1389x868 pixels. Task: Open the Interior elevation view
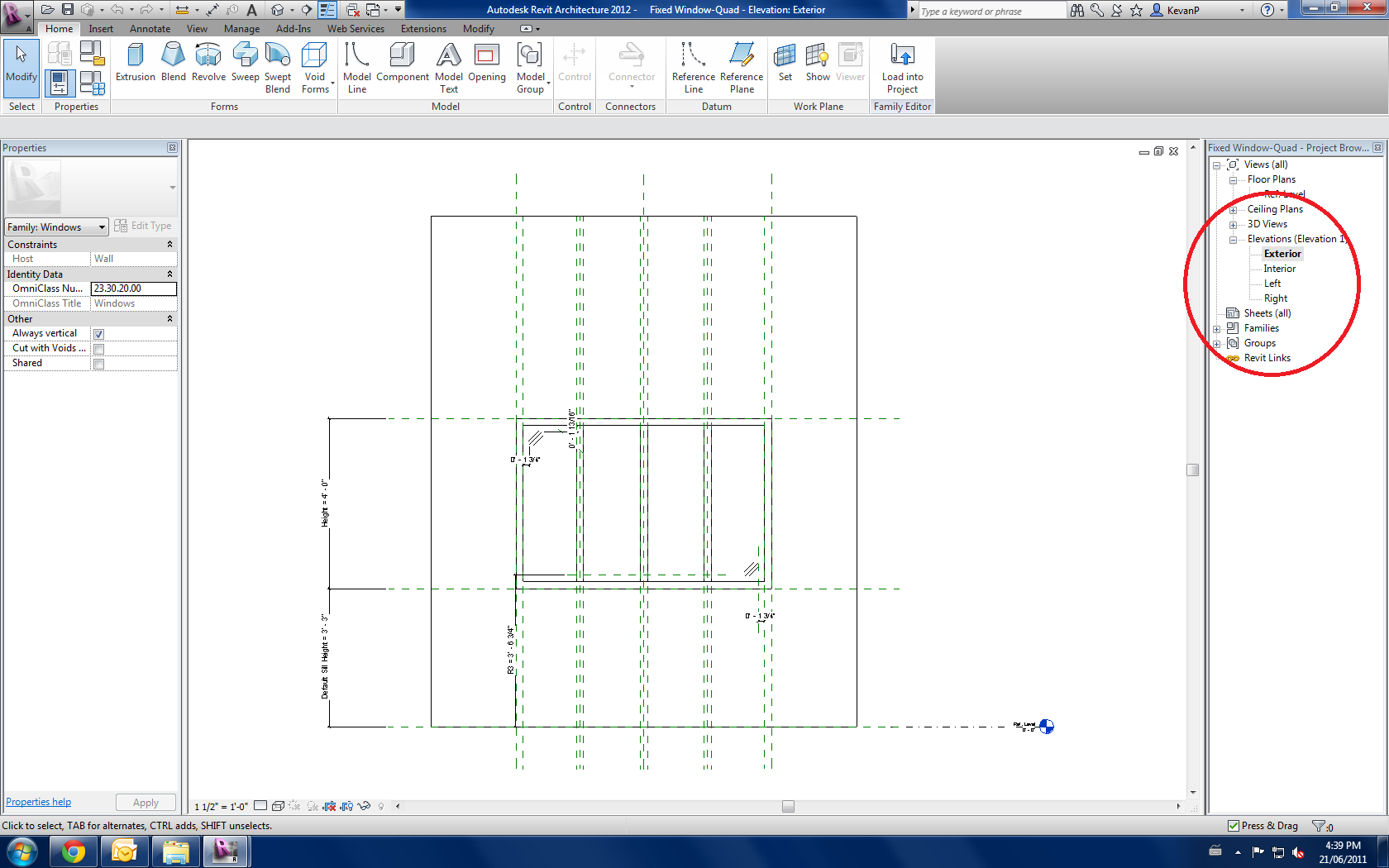[1279, 269]
